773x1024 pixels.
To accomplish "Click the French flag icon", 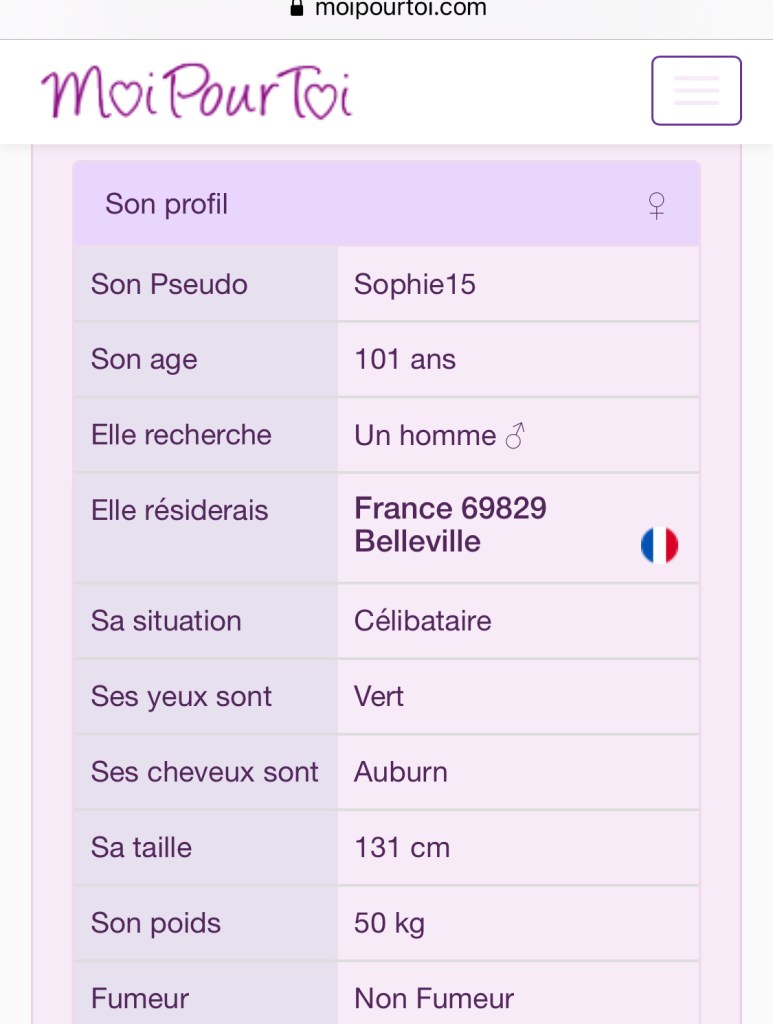I will (659, 545).
